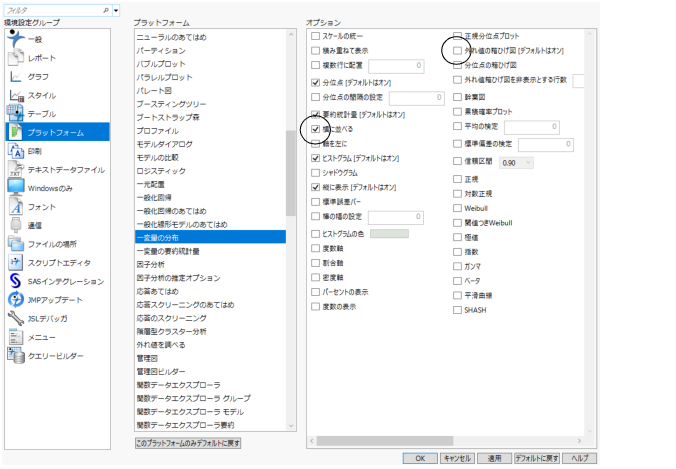The width and height of the screenshot is (676, 469).
Task: Check 外れ値の箱ひげ図 [デフォルトはオン]
Action: point(457,50)
